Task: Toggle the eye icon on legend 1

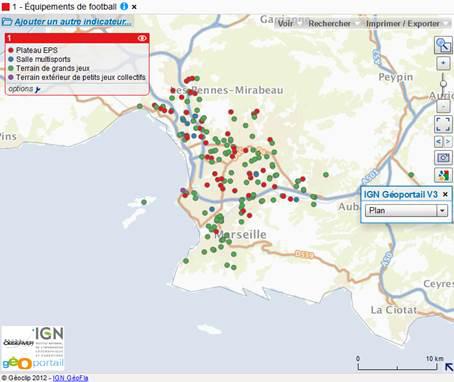Action: coord(142,38)
